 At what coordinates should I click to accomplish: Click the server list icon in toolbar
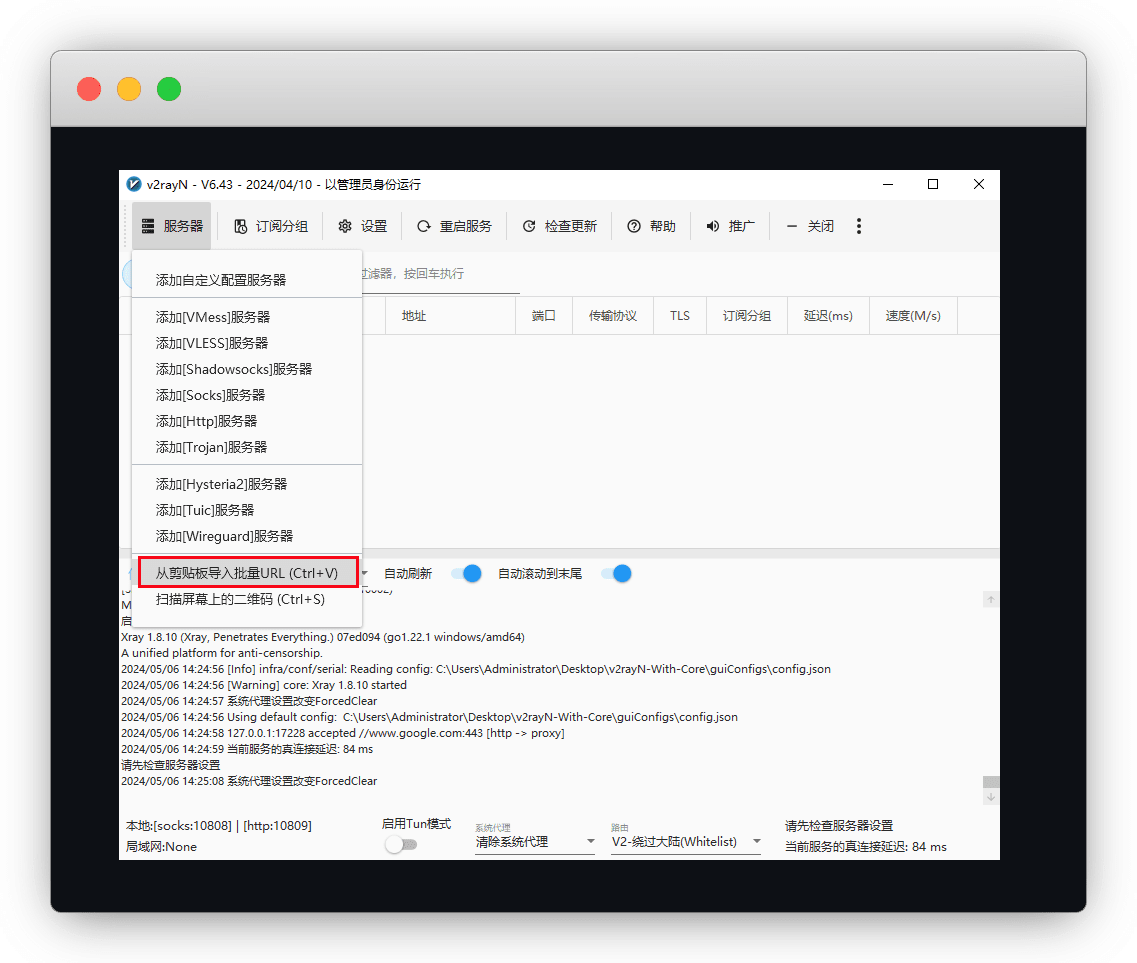(x=148, y=226)
